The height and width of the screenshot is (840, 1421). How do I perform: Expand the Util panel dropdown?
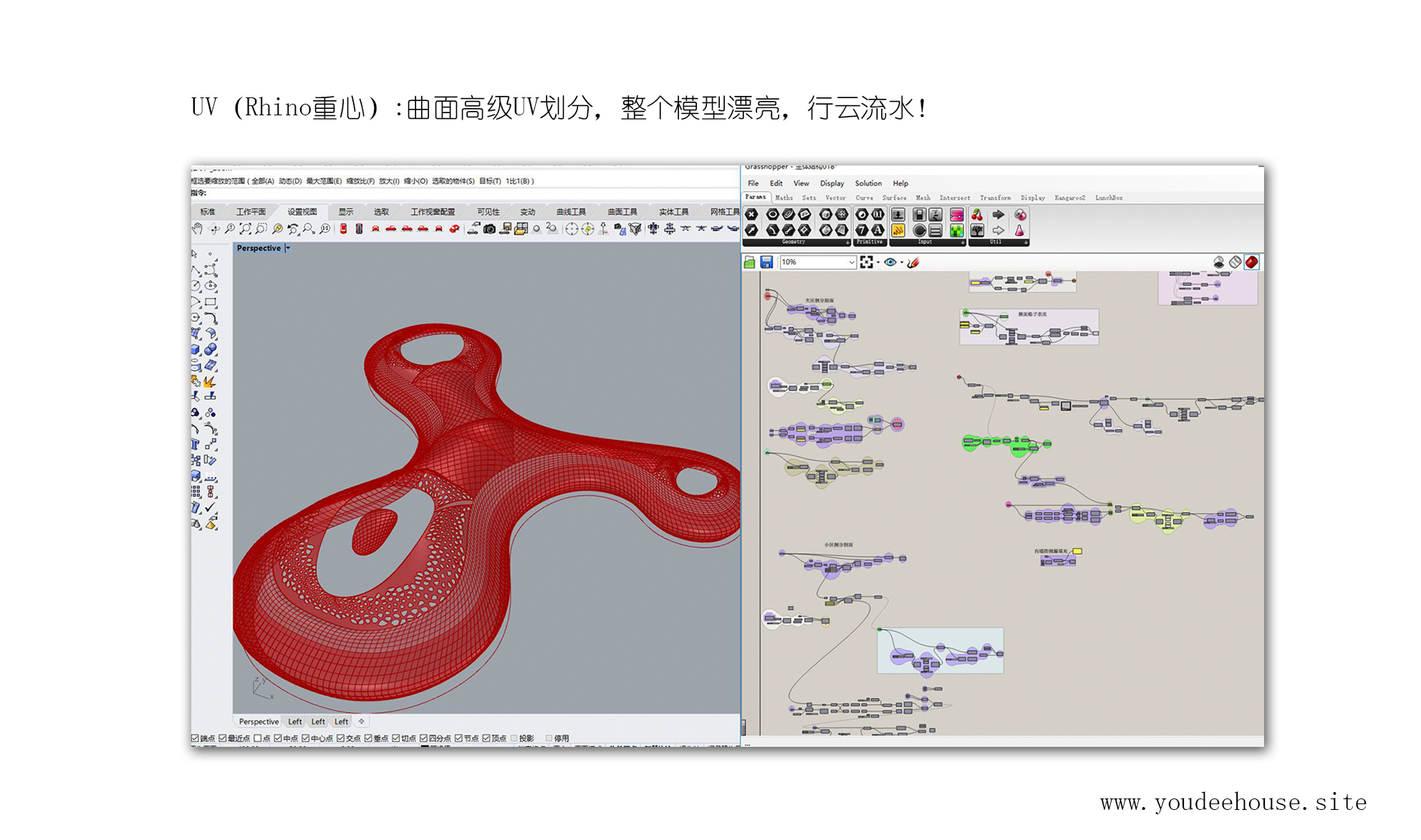(x=1026, y=243)
